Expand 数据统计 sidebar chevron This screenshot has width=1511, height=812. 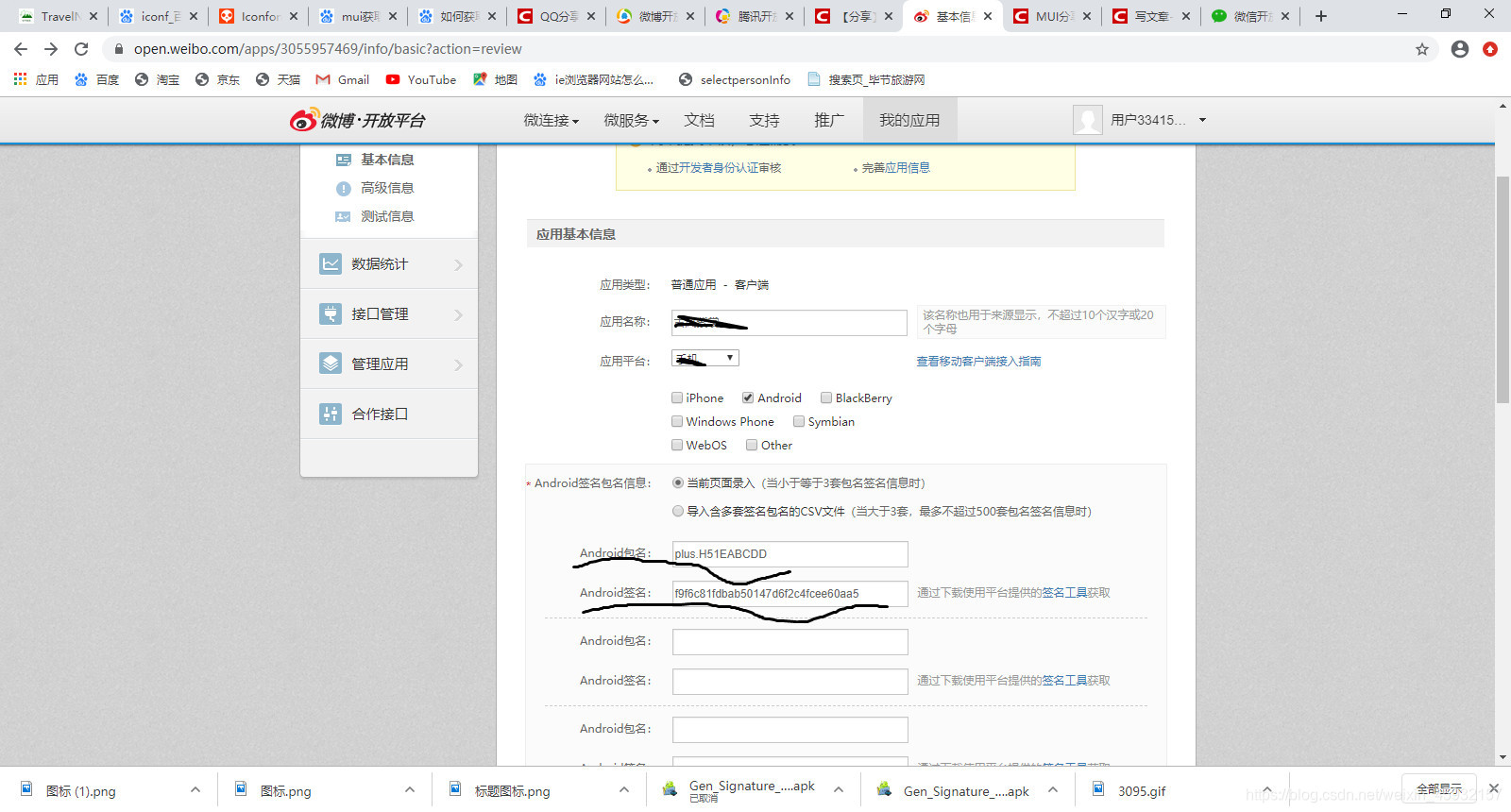click(459, 264)
